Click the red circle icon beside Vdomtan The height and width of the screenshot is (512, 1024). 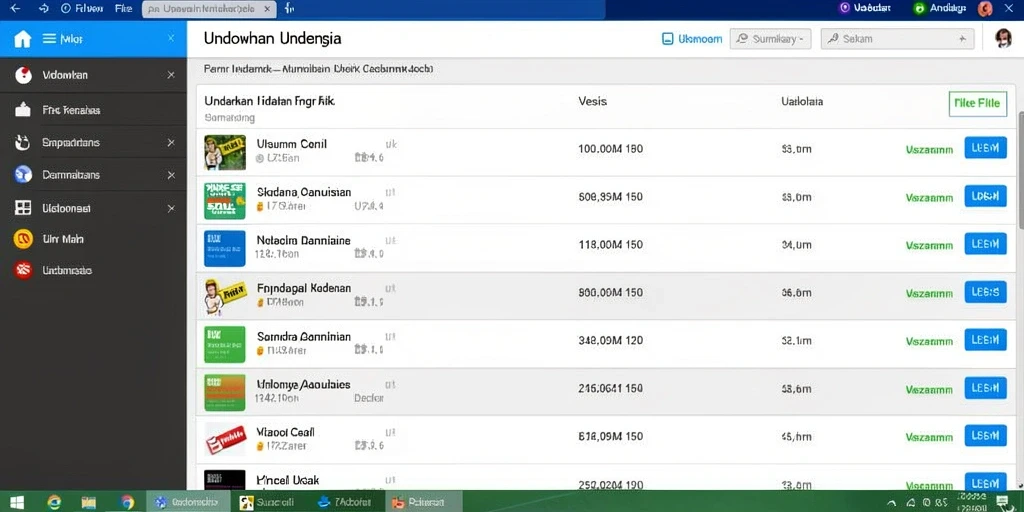pos(24,75)
